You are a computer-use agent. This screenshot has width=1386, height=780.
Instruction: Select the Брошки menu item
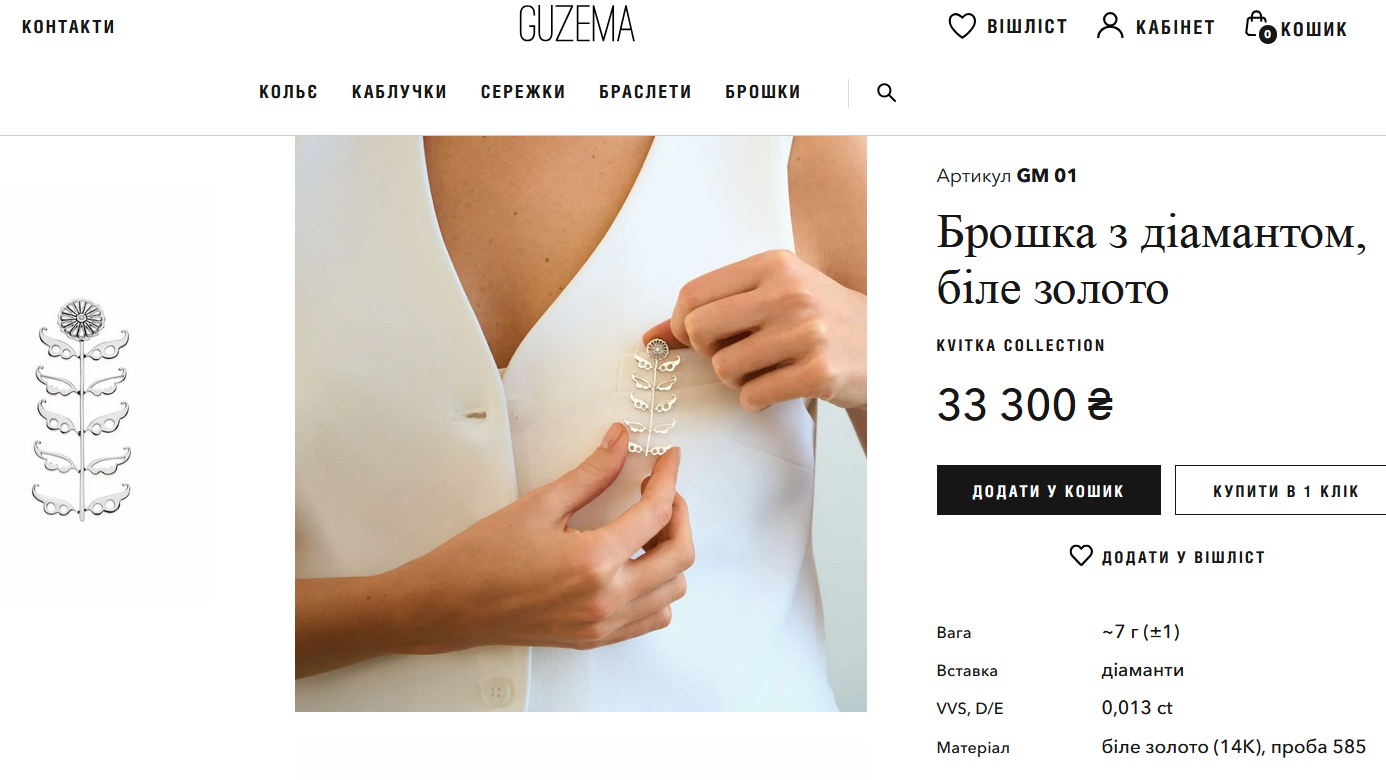tap(763, 92)
